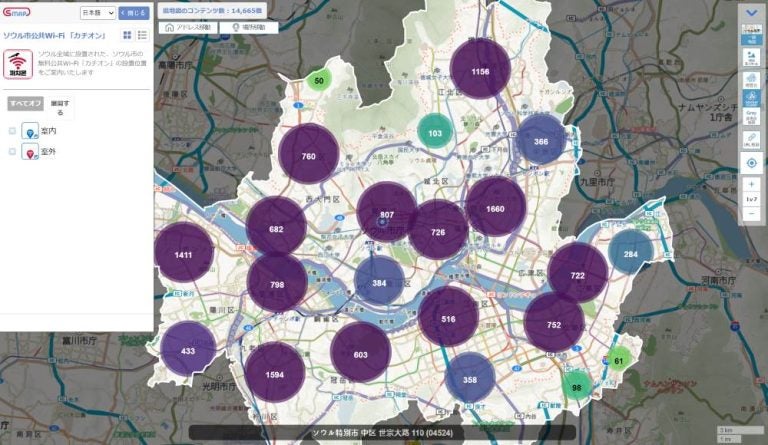Switch to the list view icon
Viewport: 768px width, 445px height.
click(x=142, y=36)
